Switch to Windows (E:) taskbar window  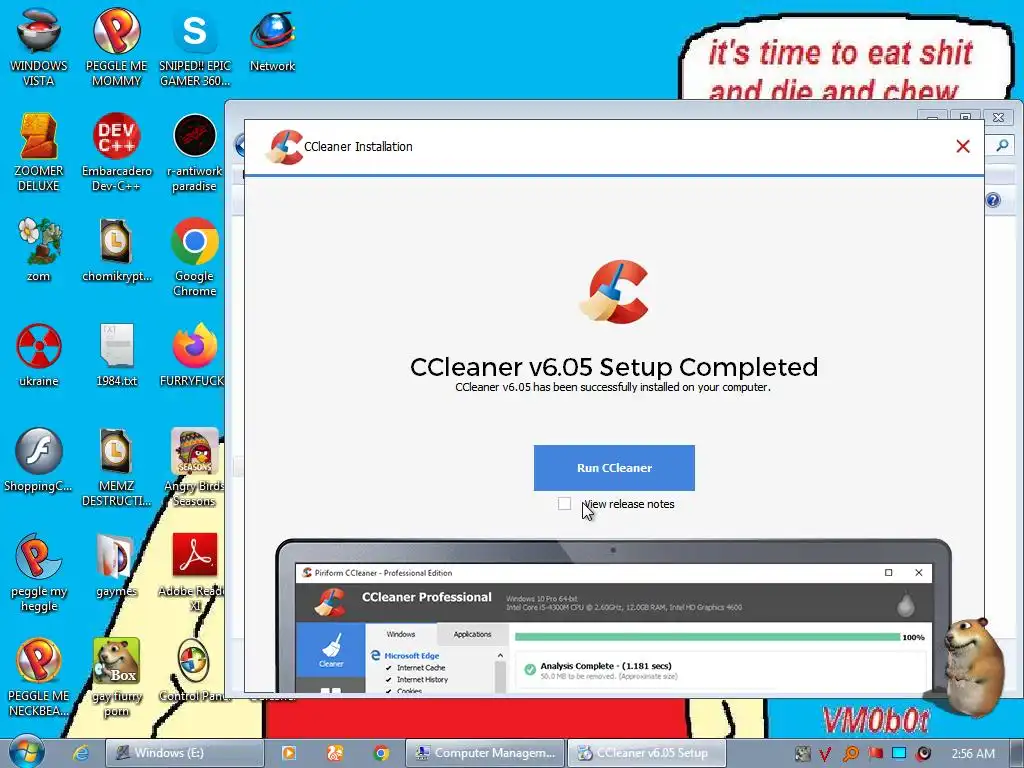pyautogui.click(x=185, y=753)
